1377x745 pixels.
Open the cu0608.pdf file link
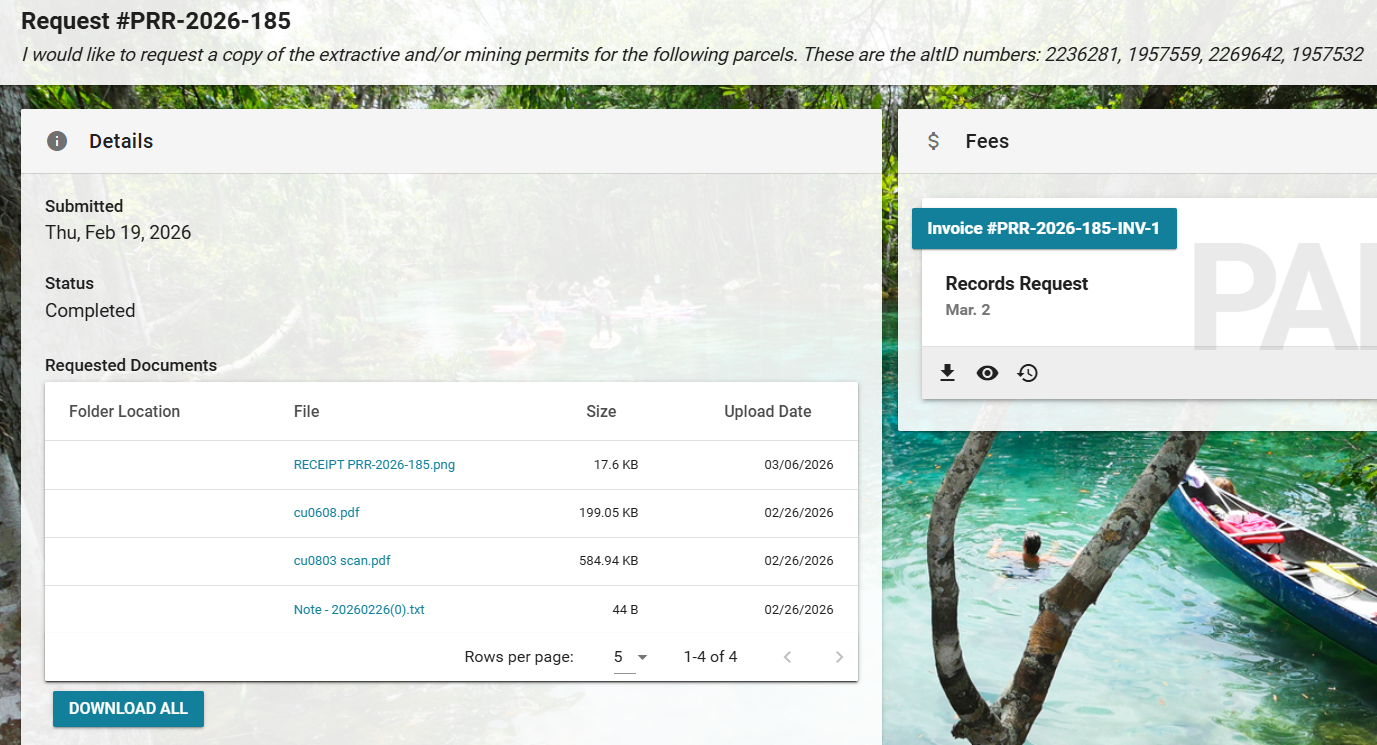click(326, 513)
